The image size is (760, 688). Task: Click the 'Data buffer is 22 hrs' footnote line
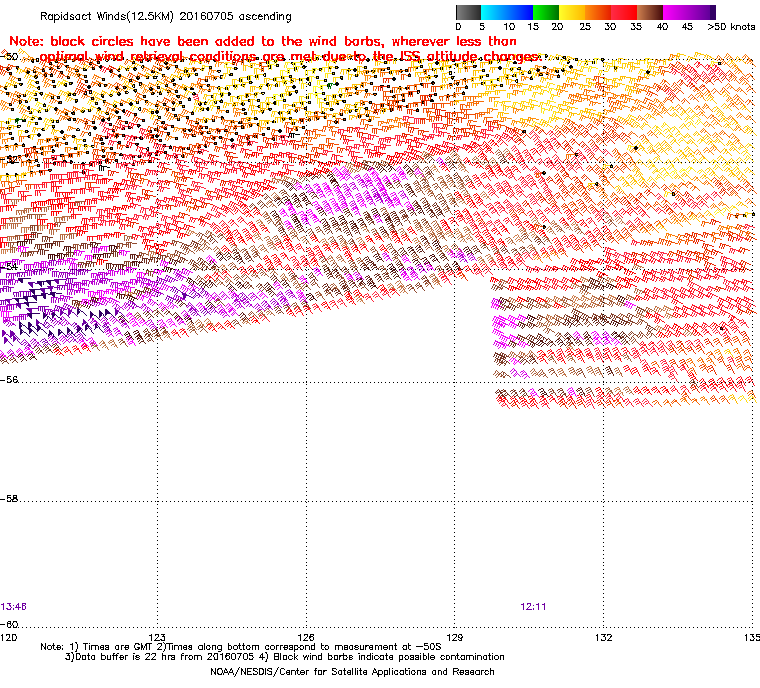coord(285,657)
